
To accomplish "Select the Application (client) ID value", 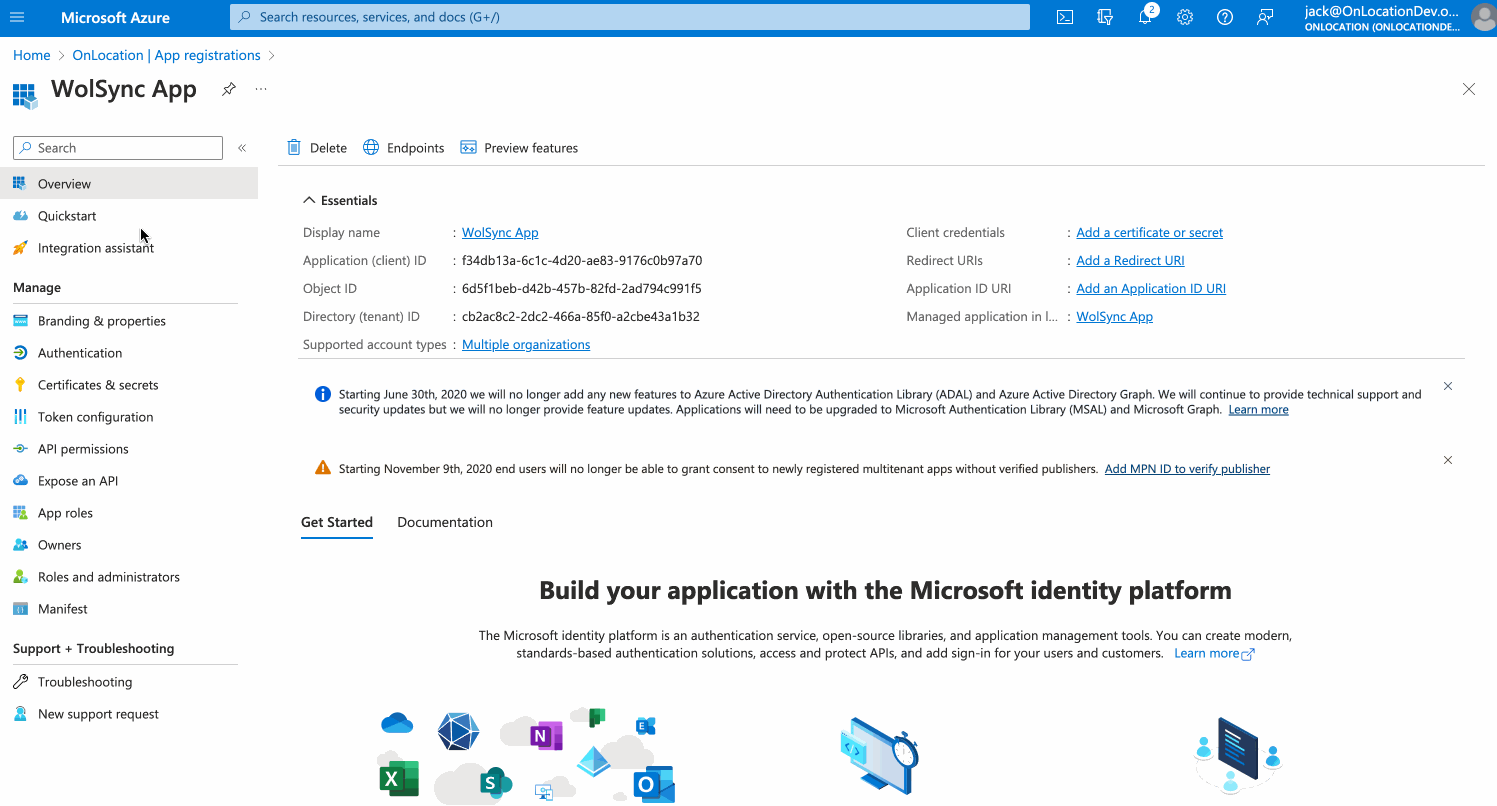I will coord(582,261).
